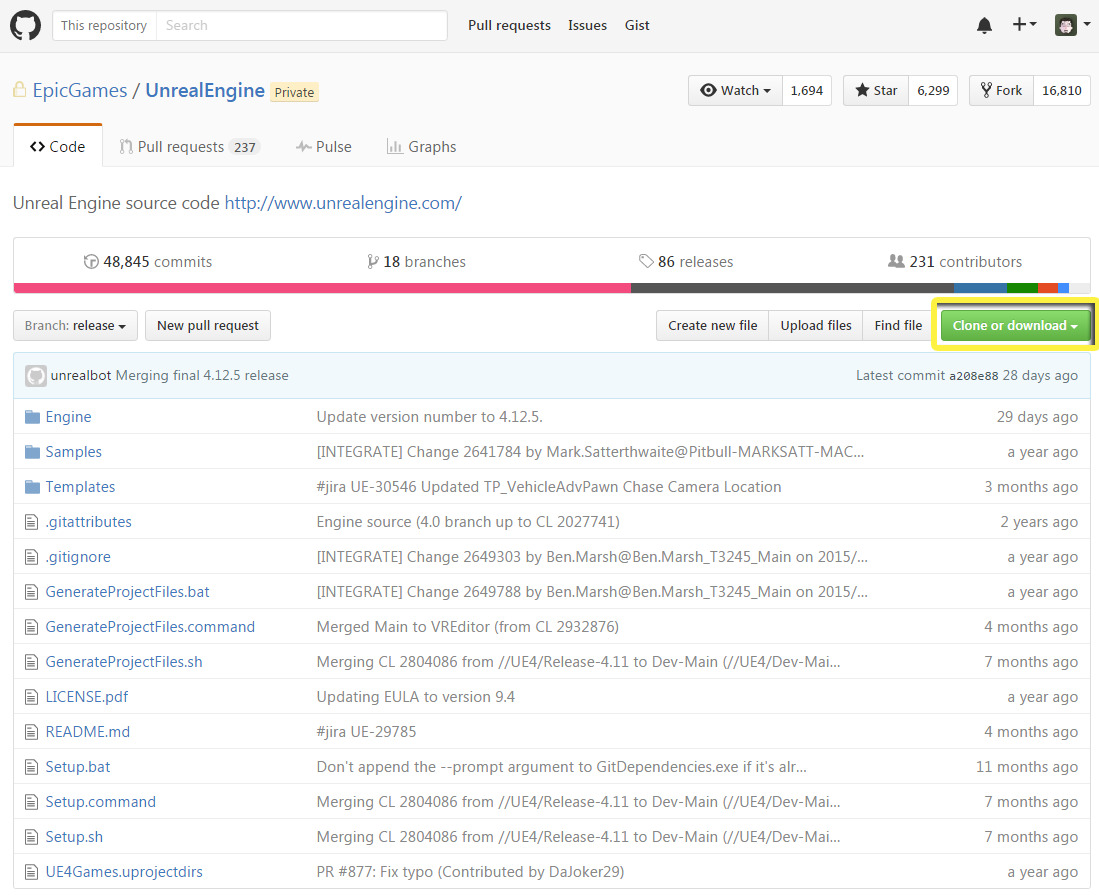The height and width of the screenshot is (895, 1099).
Task: Click the contributors people icon
Action: [x=896, y=262]
